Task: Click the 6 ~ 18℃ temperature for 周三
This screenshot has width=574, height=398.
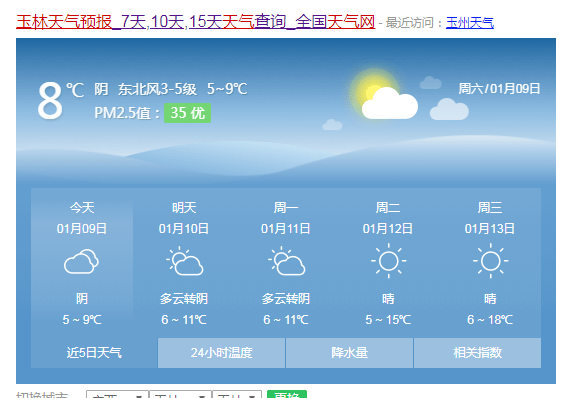Action: coord(490,320)
